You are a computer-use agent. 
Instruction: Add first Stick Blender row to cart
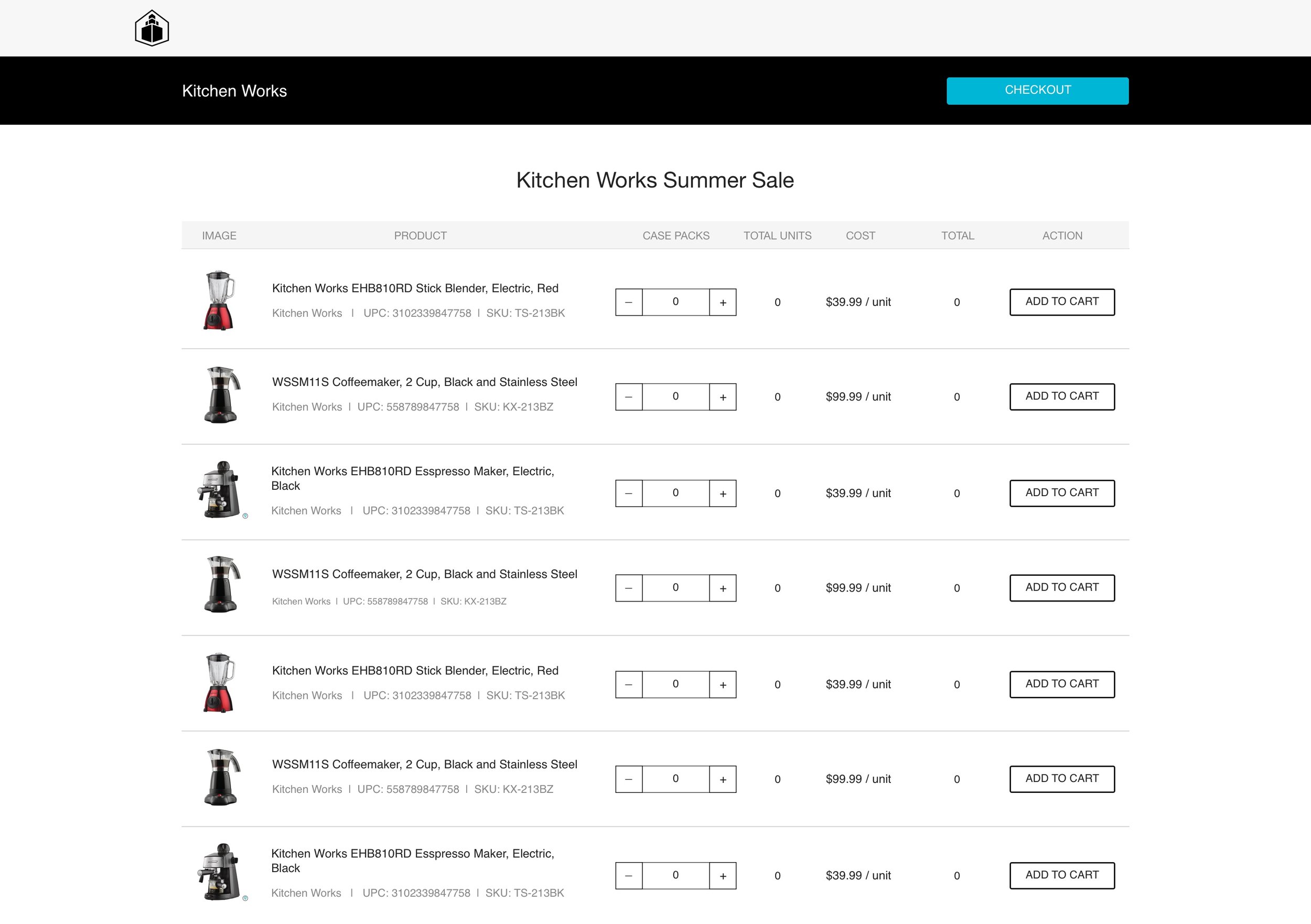coord(1062,302)
